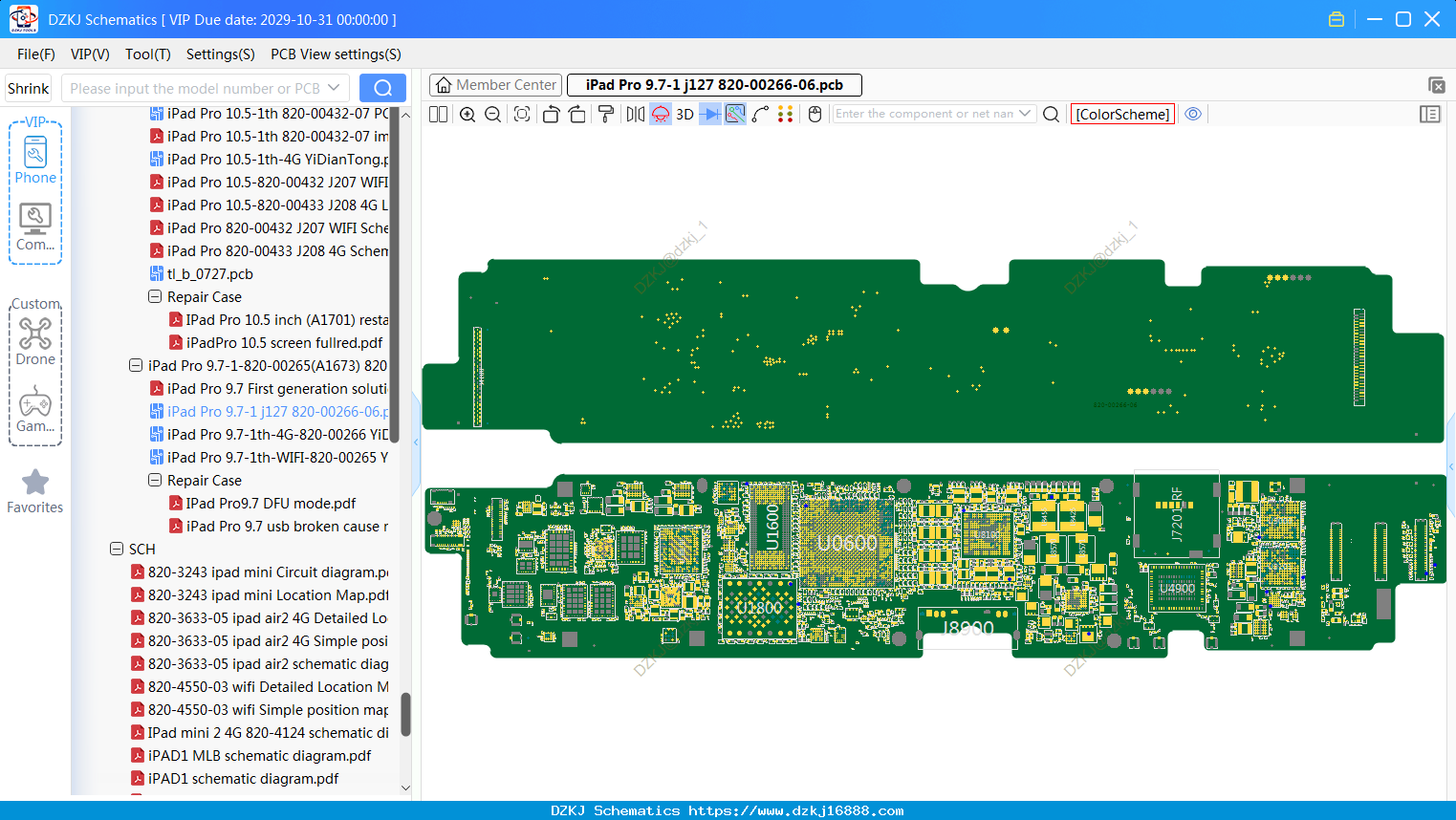Viewport: 1456px width, 820px height.
Task: Click the zoom out magnifier
Action: (493, 114)
